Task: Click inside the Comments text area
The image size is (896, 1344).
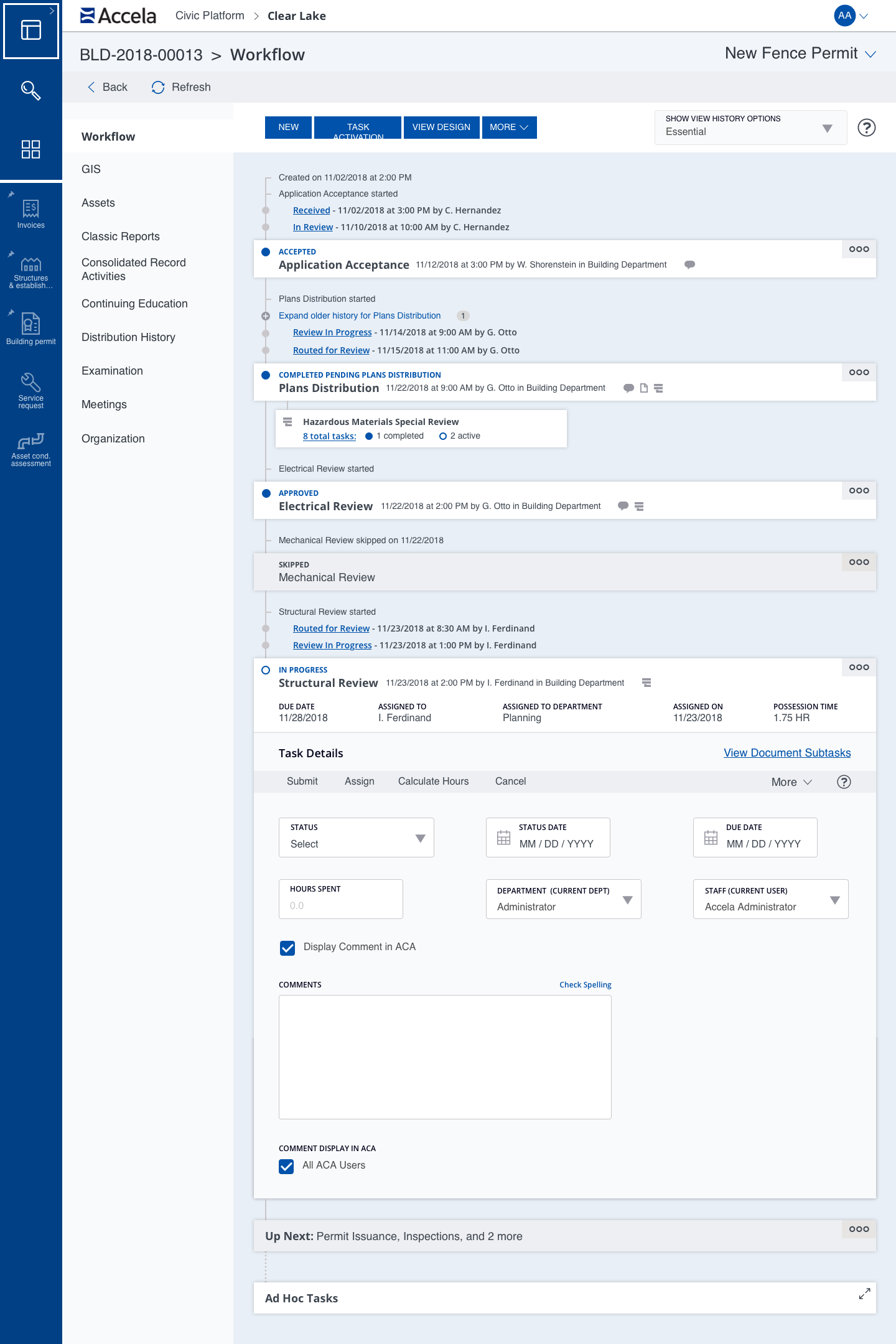Action: (445, 1057)
